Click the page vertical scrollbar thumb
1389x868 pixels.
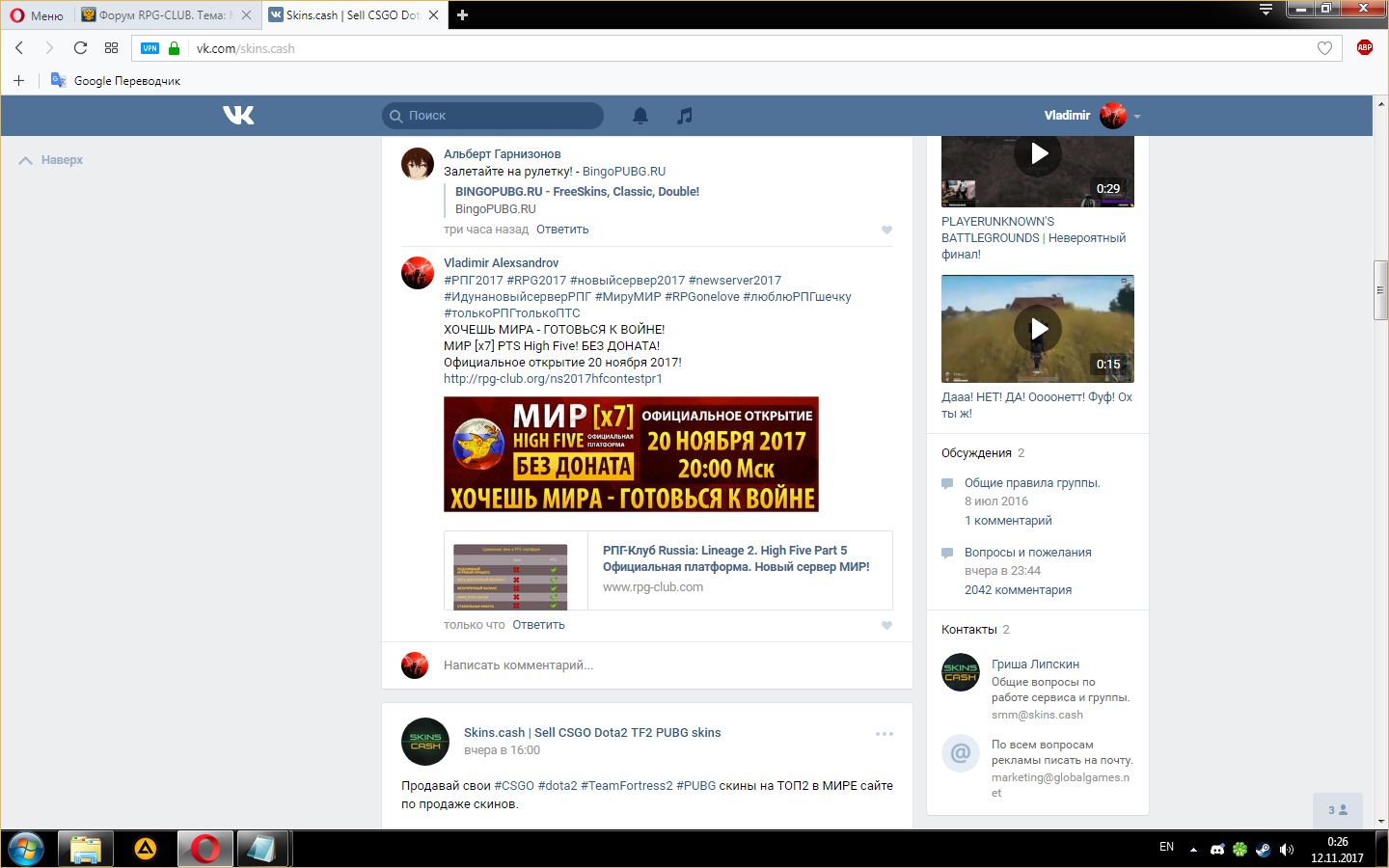click(1380, 289)
